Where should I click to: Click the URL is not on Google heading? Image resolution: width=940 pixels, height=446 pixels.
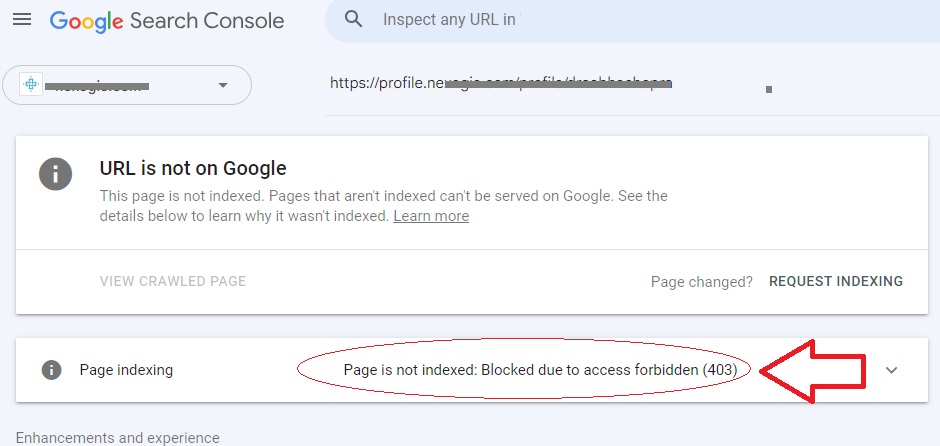coord(193,168)
